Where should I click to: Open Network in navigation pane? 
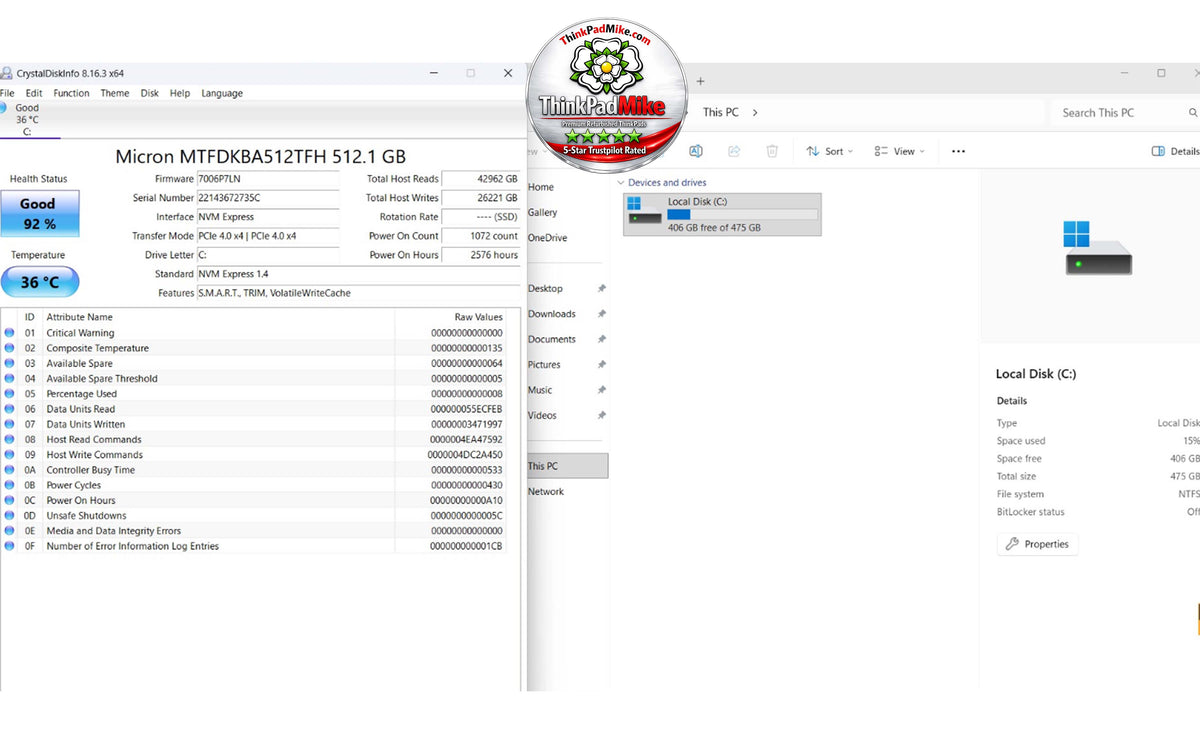[x=546, y=492]
